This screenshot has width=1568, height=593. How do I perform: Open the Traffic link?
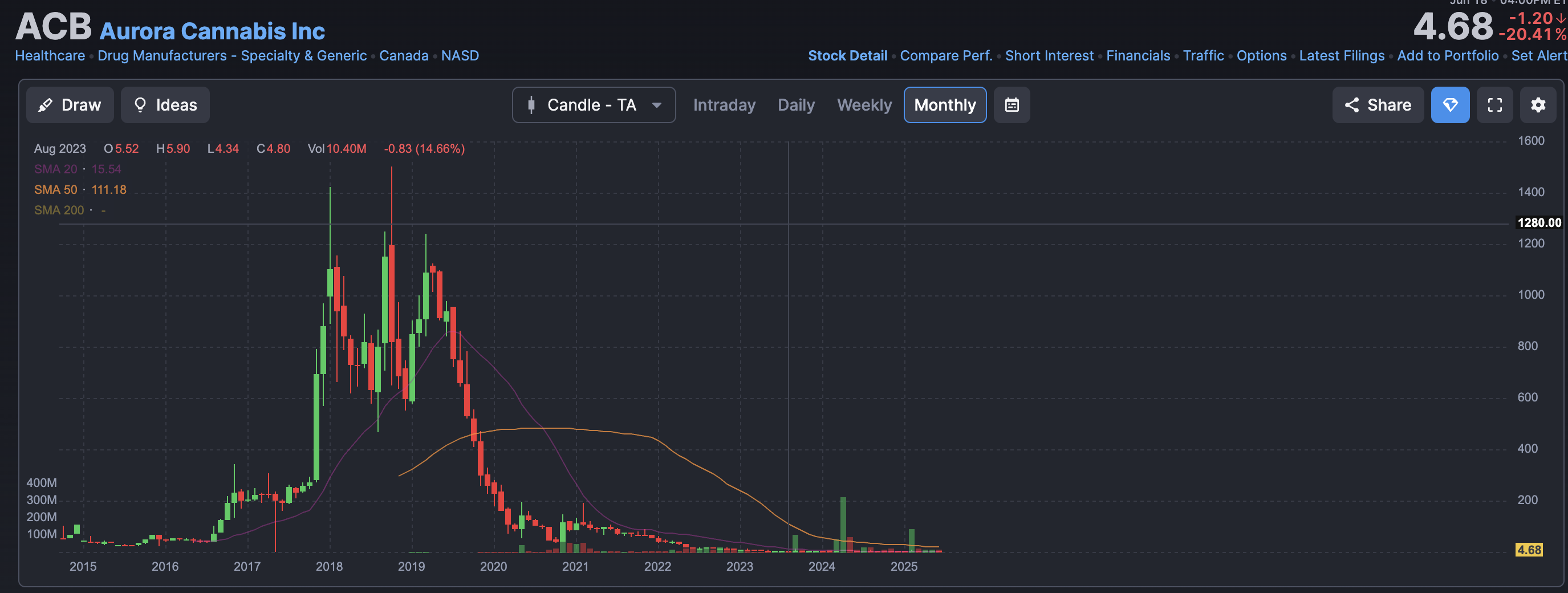point(1203,55)
